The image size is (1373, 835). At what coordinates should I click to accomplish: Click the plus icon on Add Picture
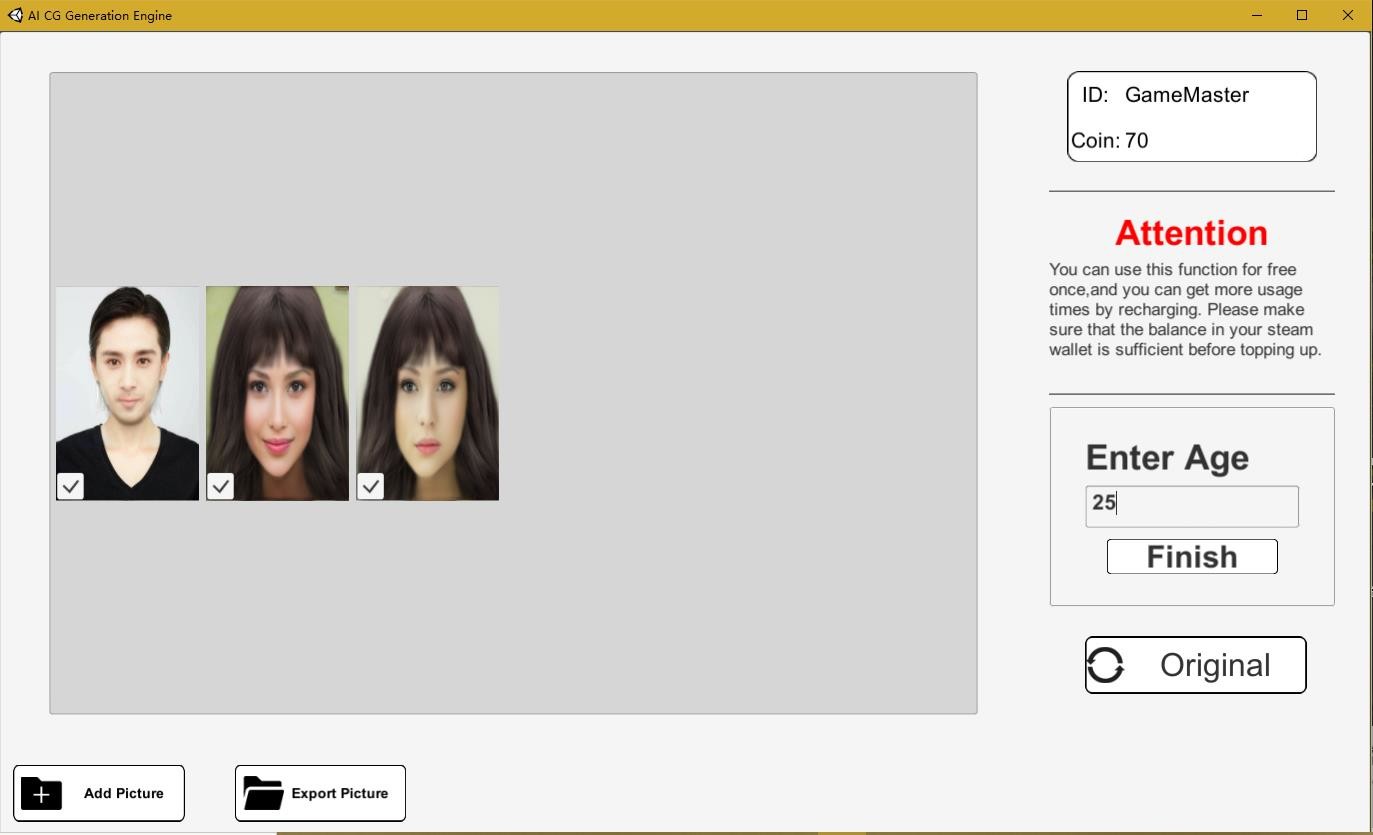tap(40, 793)
